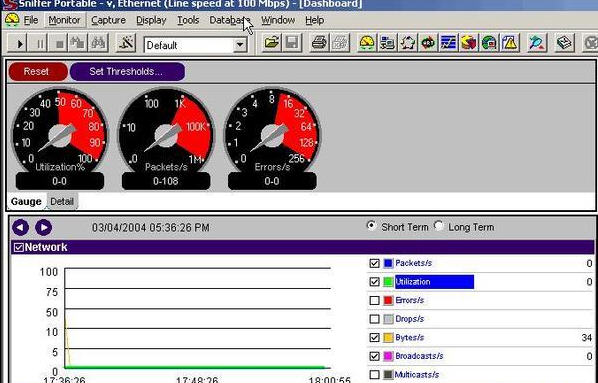The width and height of the screenshot is (598, 383).
Task: Open the Capture menu
Action: click(x=108, y=20)
